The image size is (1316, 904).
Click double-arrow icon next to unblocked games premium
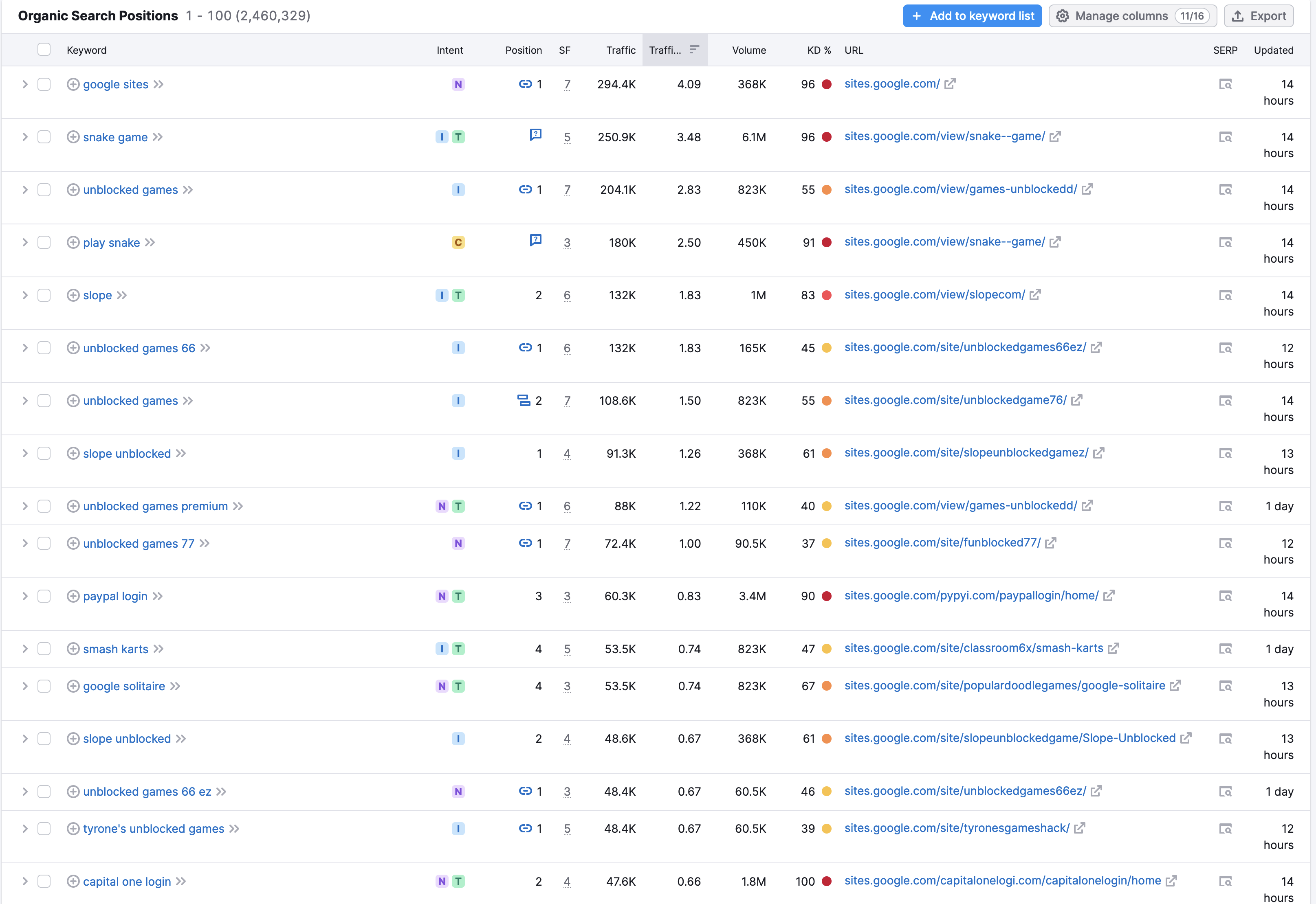tap(238, 506)
